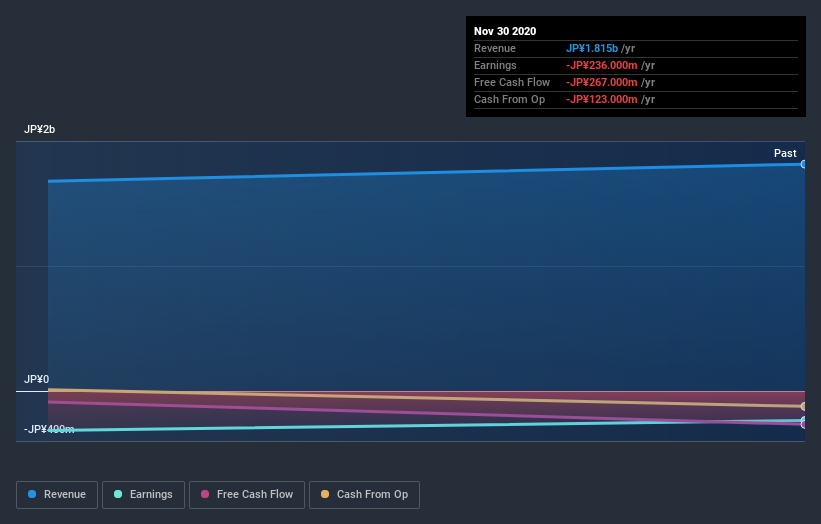Toggle the Cash From Op legend button
This screenshot has width=821, height=524.
click(364, 495)
